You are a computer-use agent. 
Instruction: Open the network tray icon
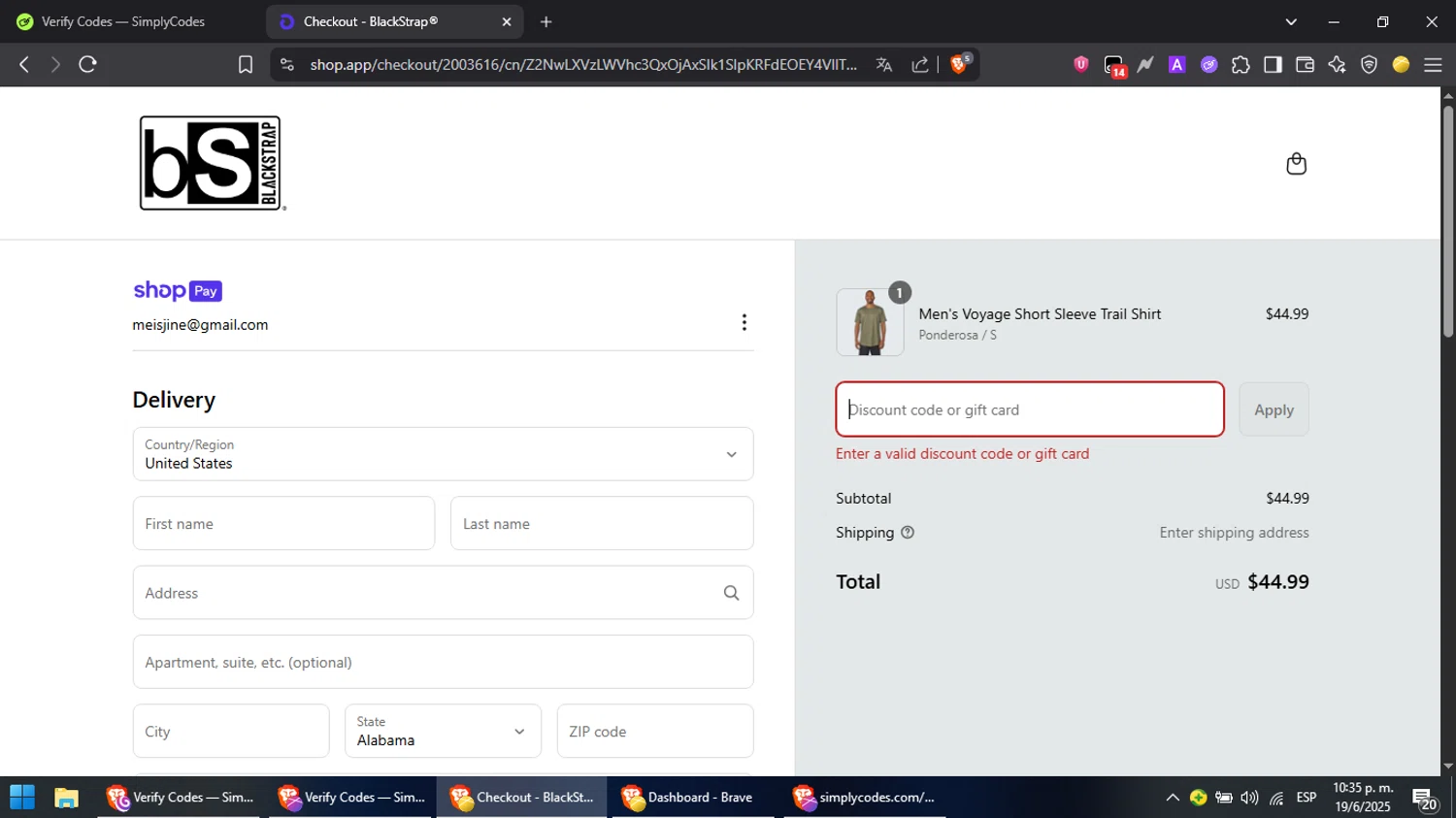point(1276,798)
